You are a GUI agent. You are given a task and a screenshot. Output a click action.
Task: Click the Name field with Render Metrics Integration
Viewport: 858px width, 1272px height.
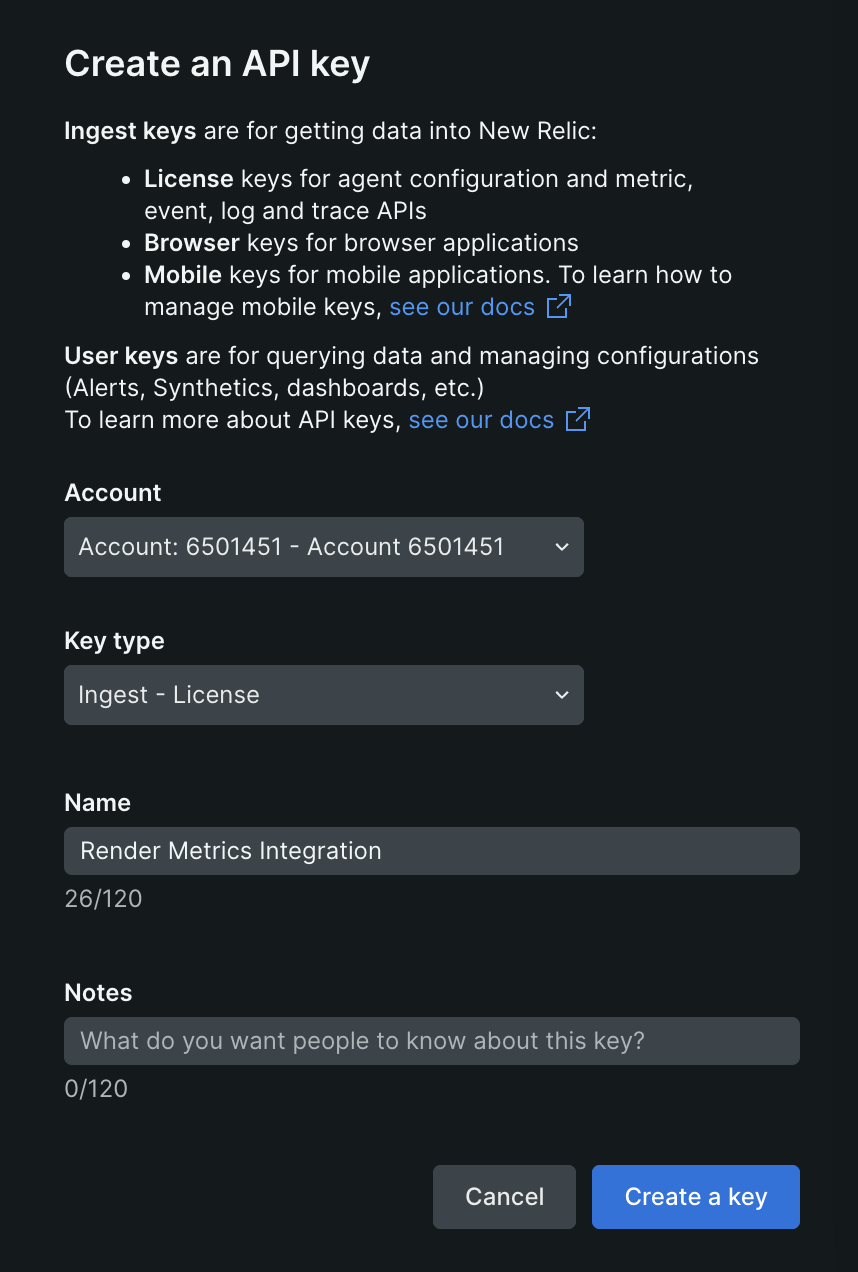click(432, 851)
